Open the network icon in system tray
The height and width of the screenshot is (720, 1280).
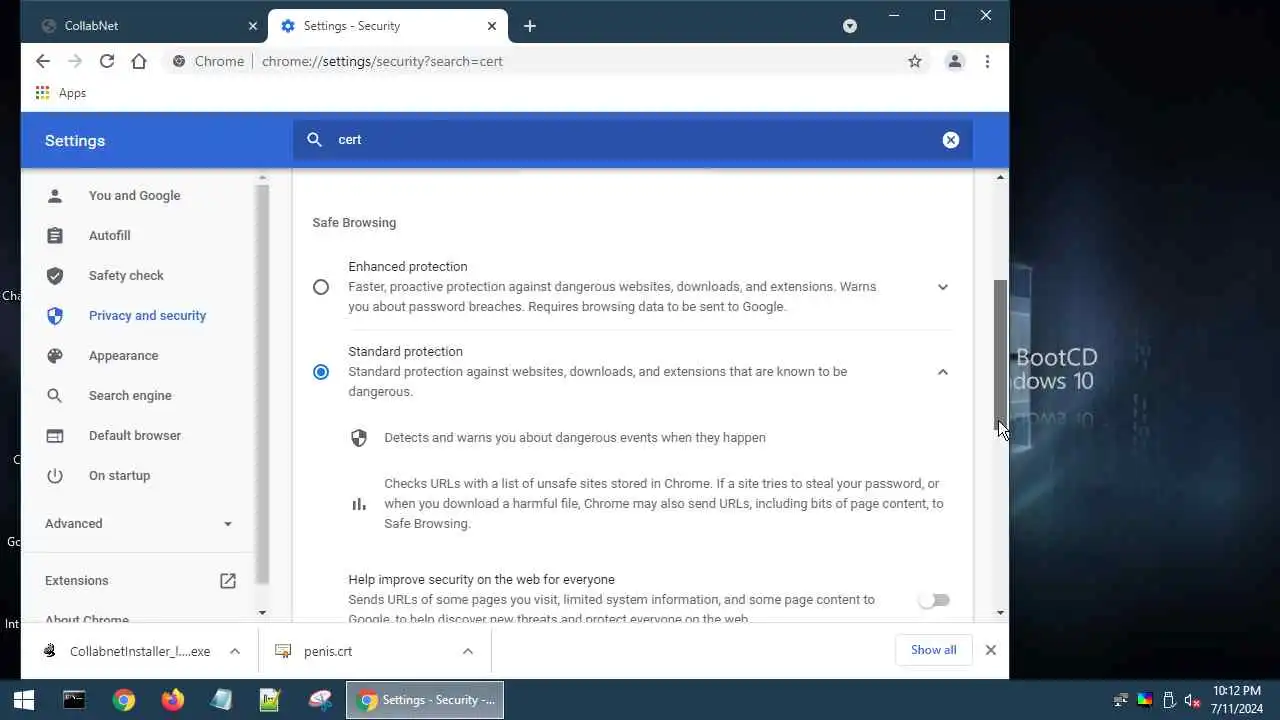[x=1121, y=700]
